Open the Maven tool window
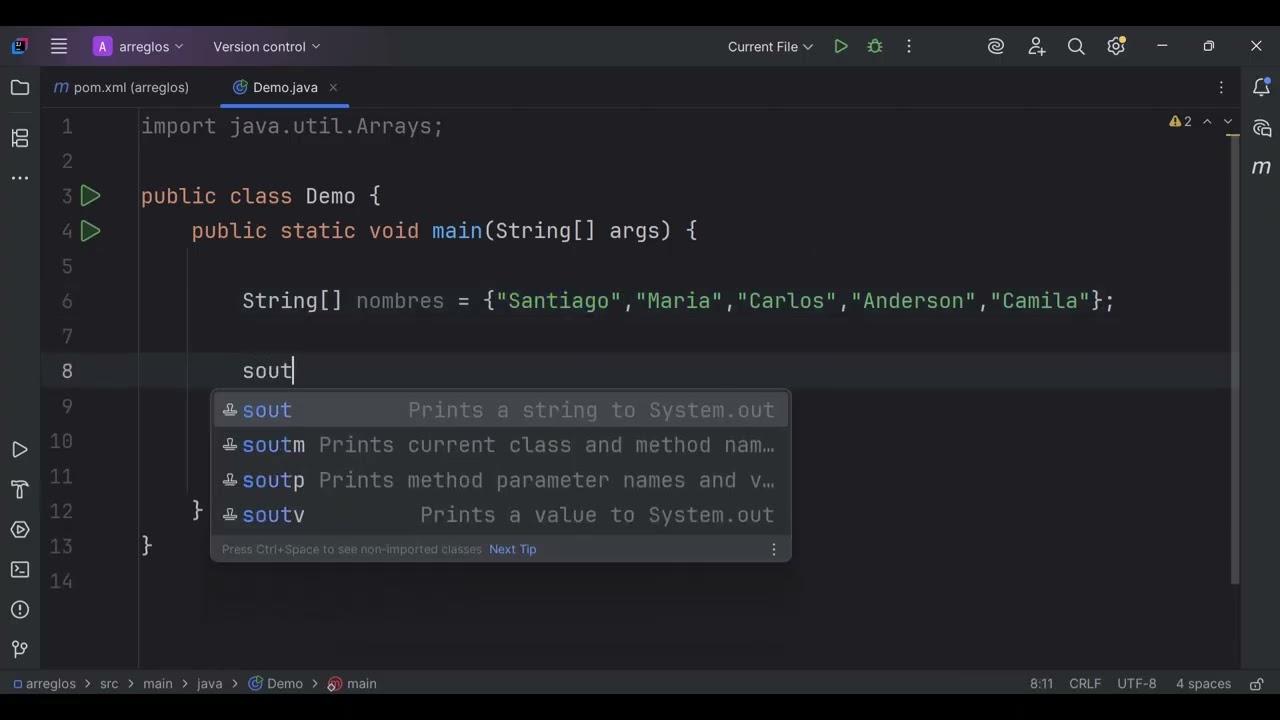Viewport: 1280px width, 720px height. 1261,167
